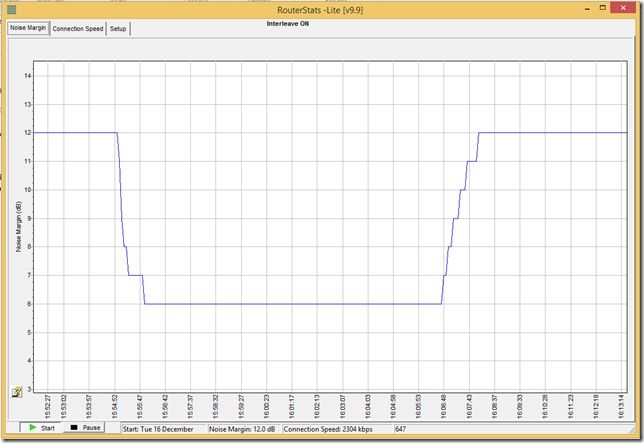Click the 16:13:14 time axis label
This screenshot has height=443, width=644.
(x=621, y=407)
